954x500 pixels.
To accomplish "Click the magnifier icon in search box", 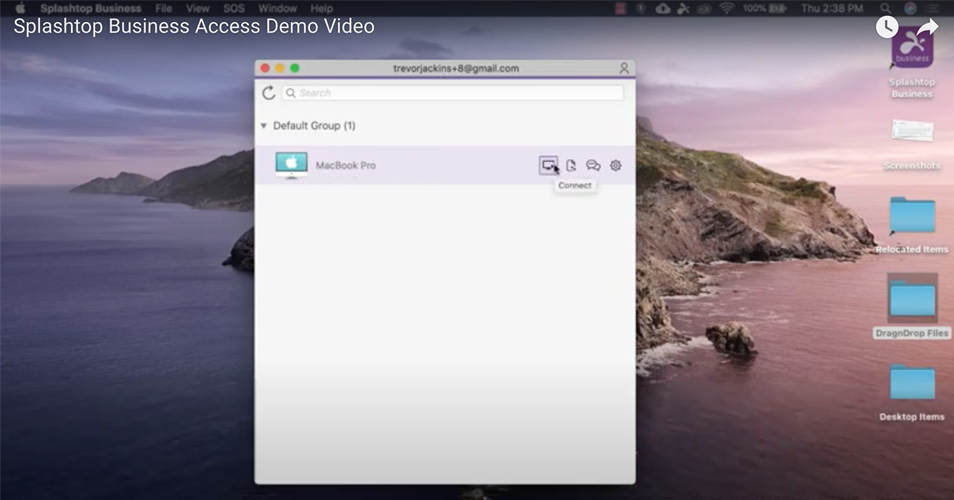I will point(291,93).
